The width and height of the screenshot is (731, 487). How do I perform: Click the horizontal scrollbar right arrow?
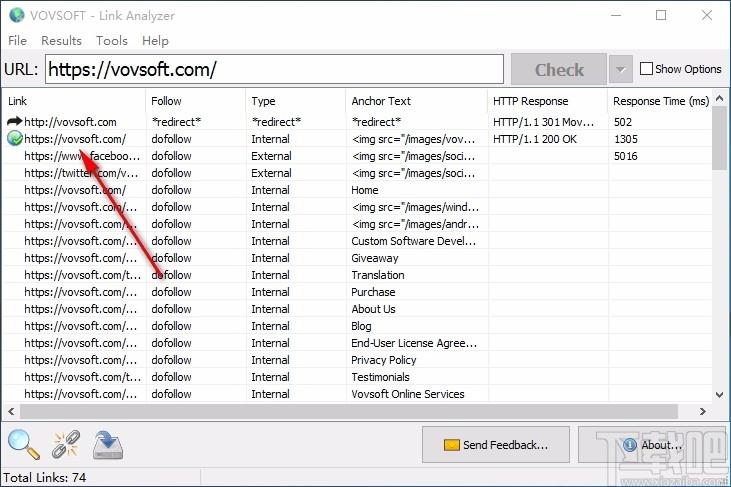pyautogui.click(x=703, y=411)
